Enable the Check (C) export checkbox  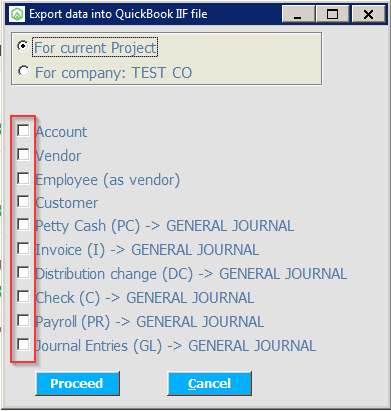point(23,296)
